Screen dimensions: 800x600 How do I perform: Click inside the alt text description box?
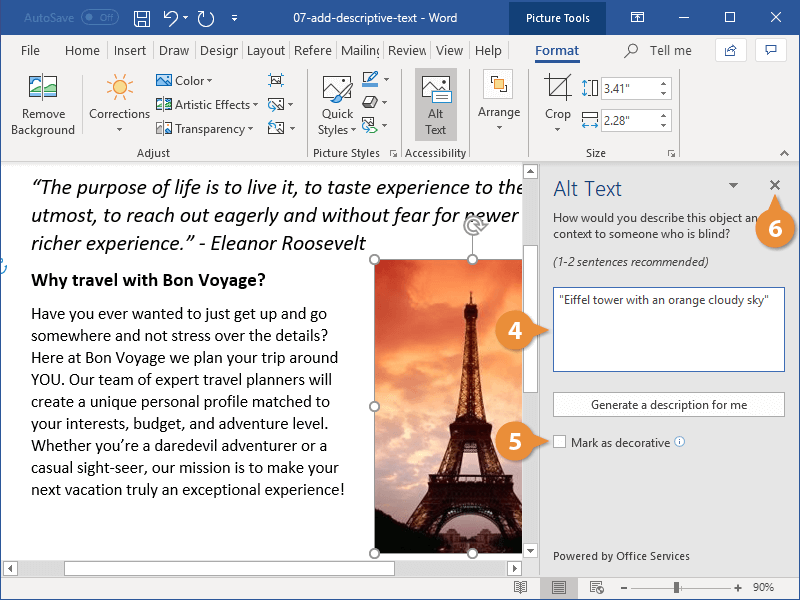[x=668, y=329]
